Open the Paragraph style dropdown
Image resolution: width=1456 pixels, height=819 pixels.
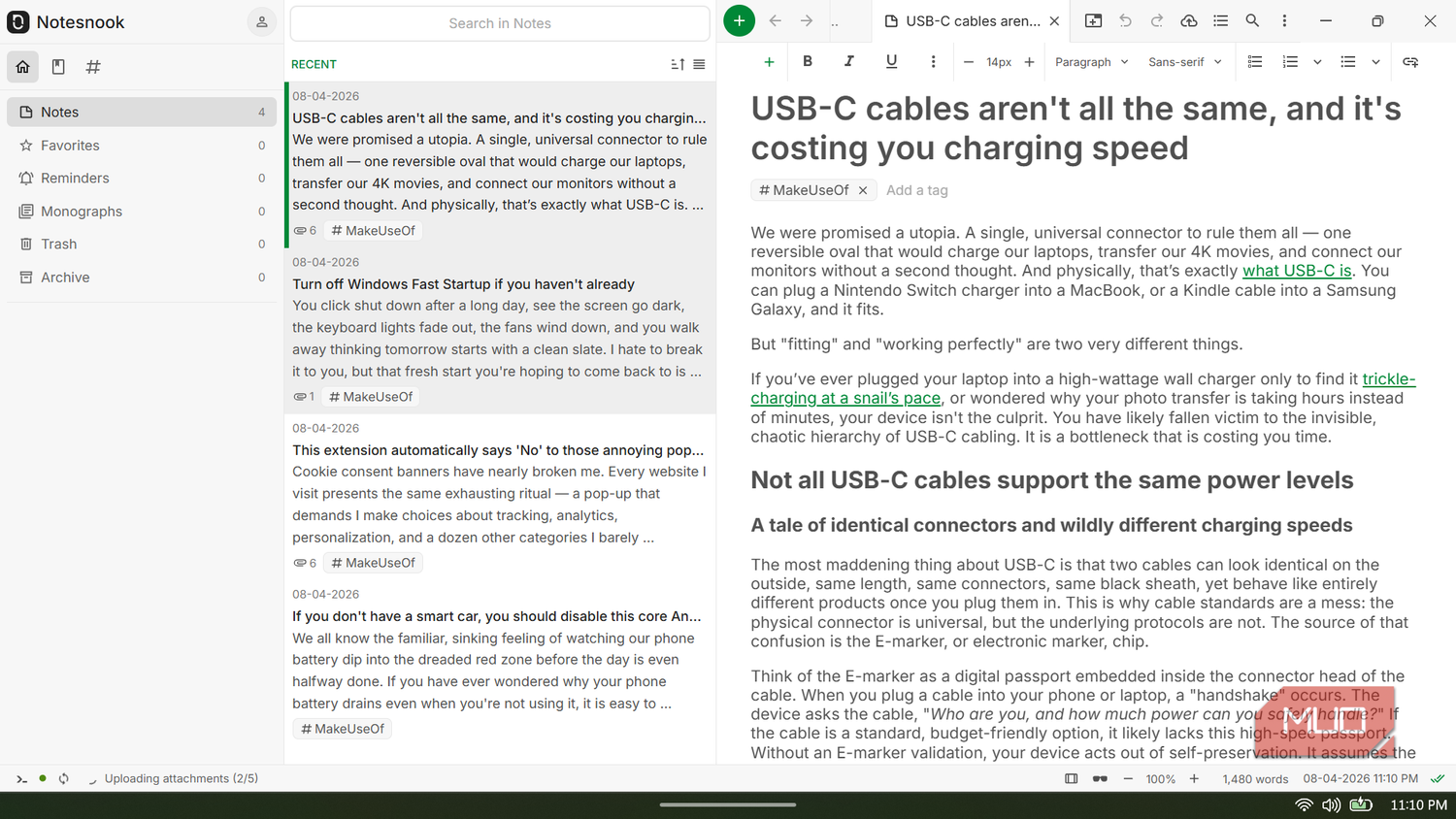[x=1091, y=62]
